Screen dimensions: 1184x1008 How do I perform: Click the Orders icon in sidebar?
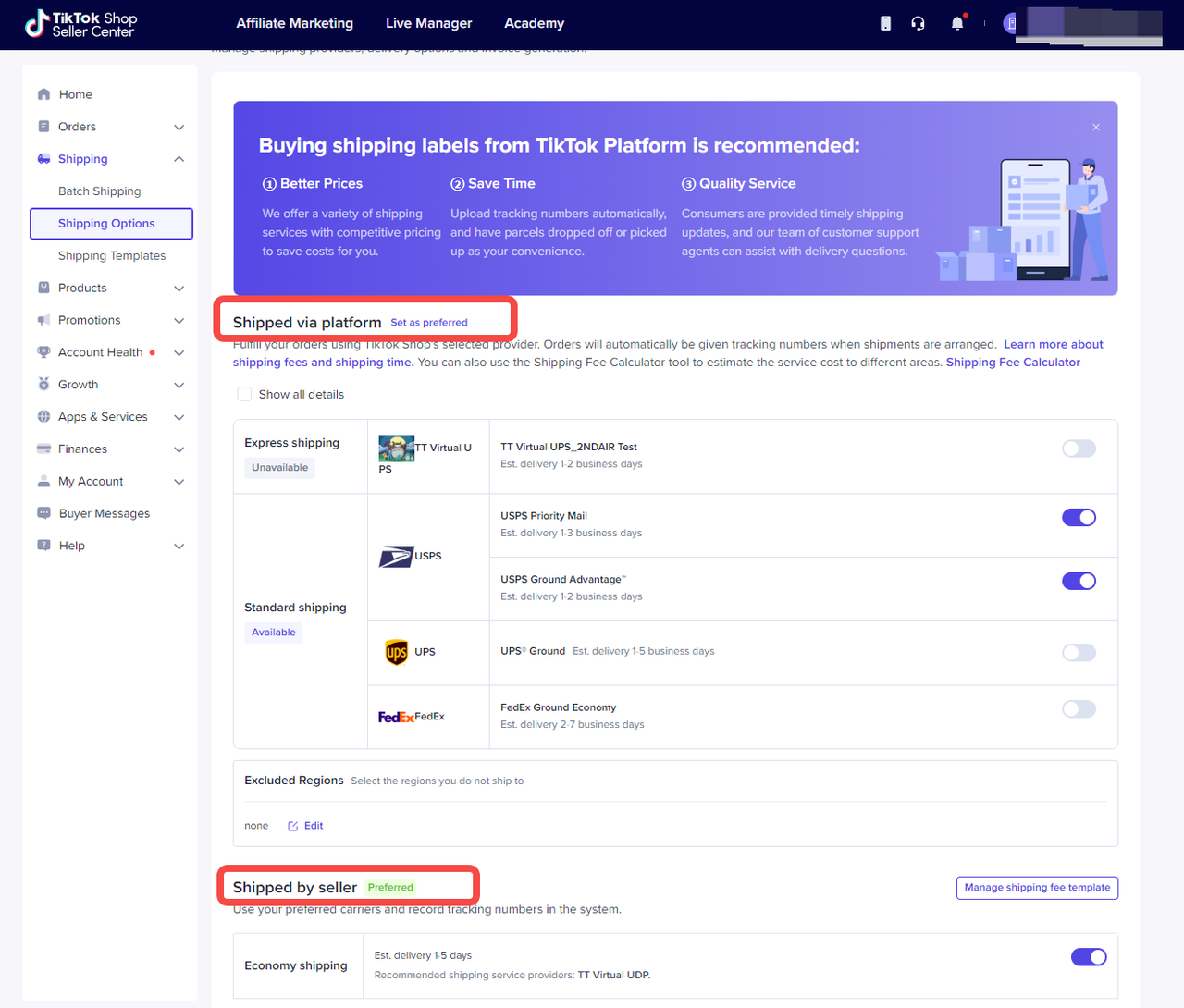pyautogui.click(x=43, y=127)
